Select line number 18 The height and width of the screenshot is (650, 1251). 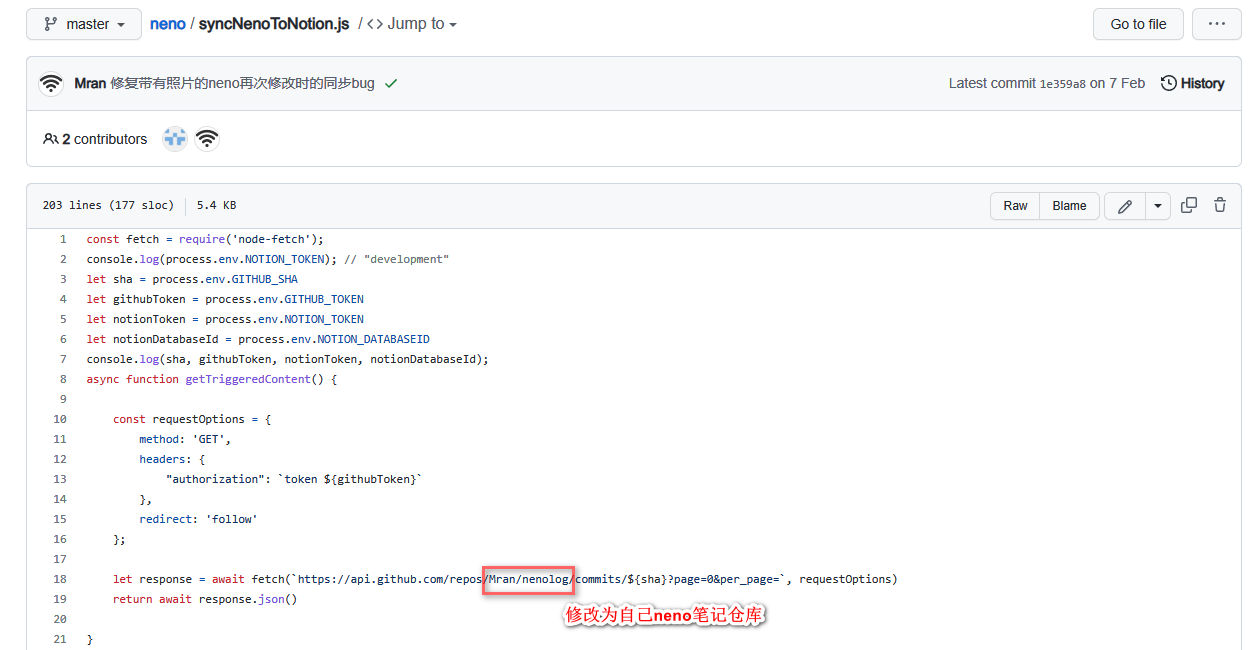pos(60,579)
